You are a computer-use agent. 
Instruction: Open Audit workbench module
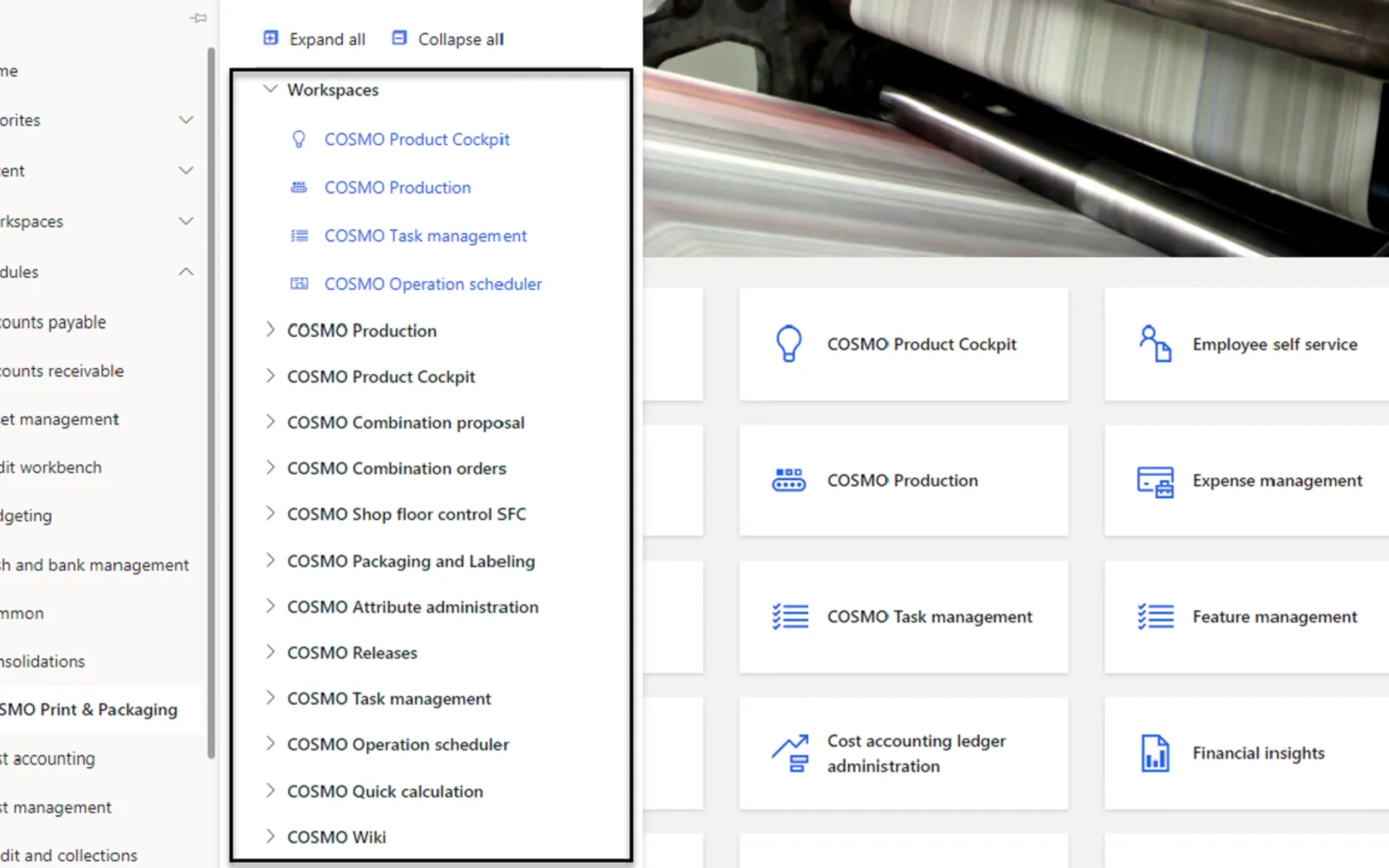point(51,467)
